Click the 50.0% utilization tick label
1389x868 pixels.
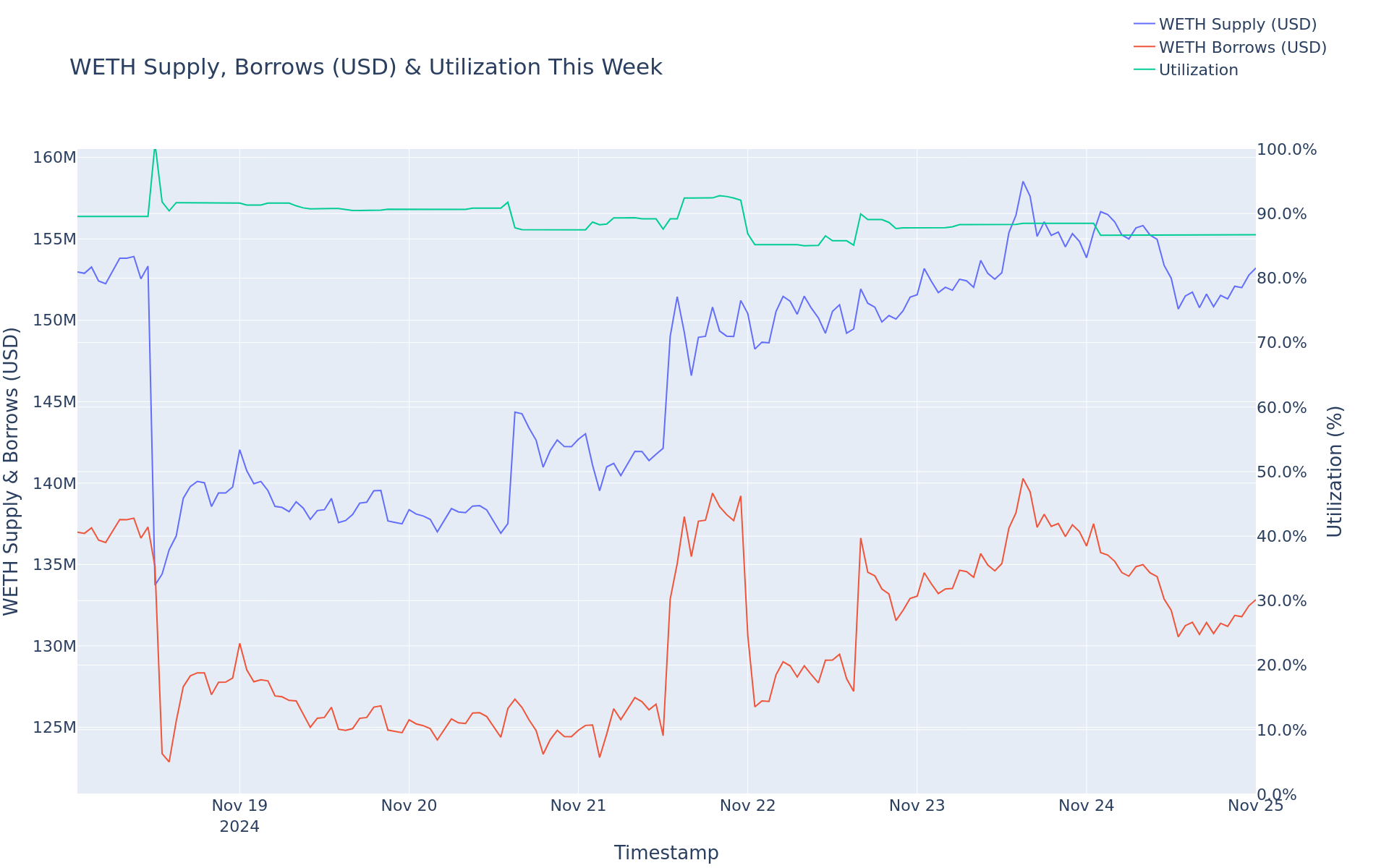tap(1282, 472)
